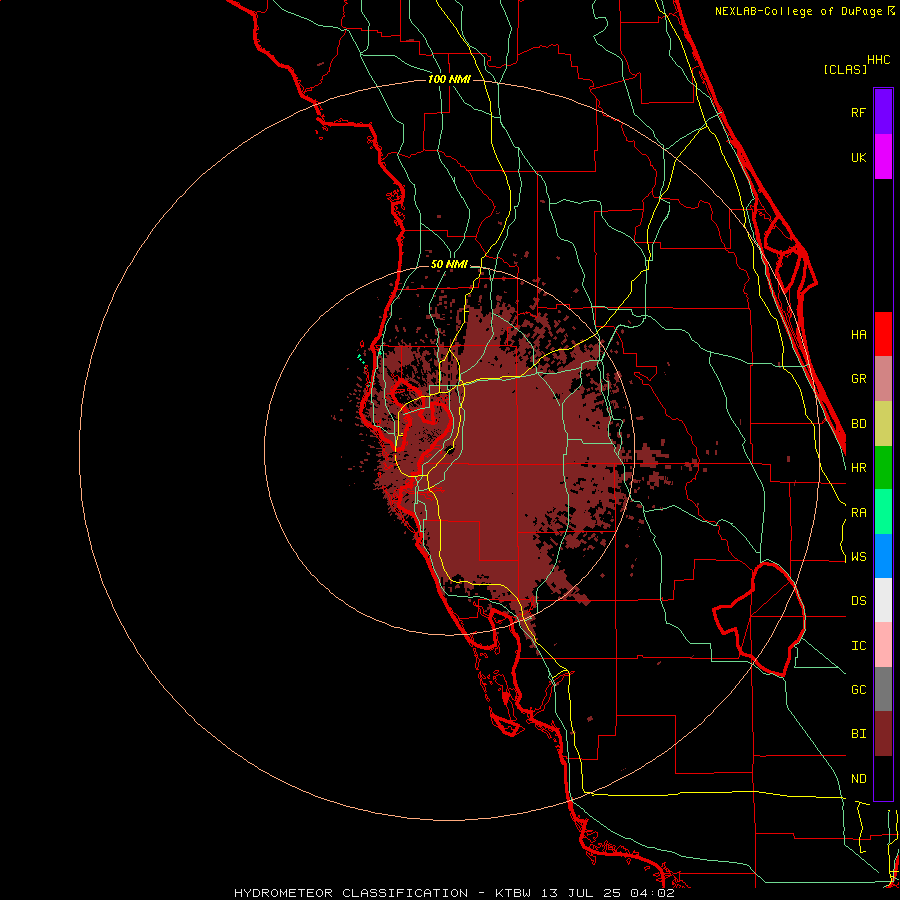
Task: Click the RA legend label
Action: click(858, 513)
